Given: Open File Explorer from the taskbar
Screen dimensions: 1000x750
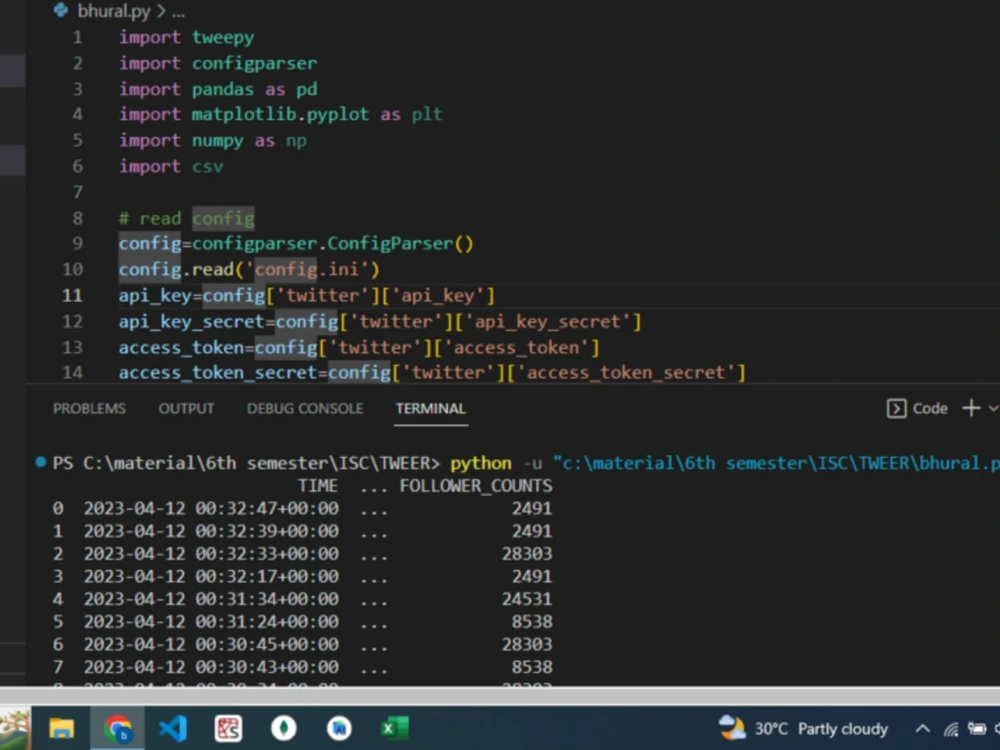Looking at the screenshot, I should pos(62,728).
